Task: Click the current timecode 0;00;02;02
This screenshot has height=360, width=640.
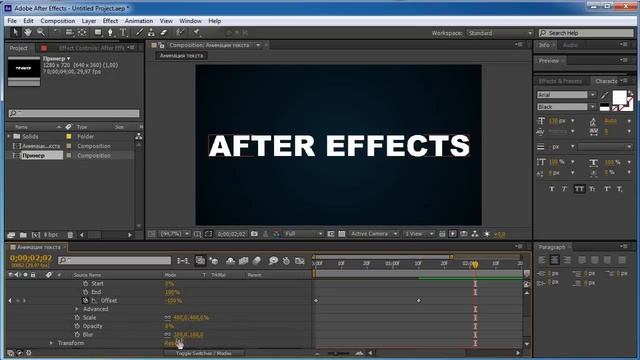Action: (31, 258)
